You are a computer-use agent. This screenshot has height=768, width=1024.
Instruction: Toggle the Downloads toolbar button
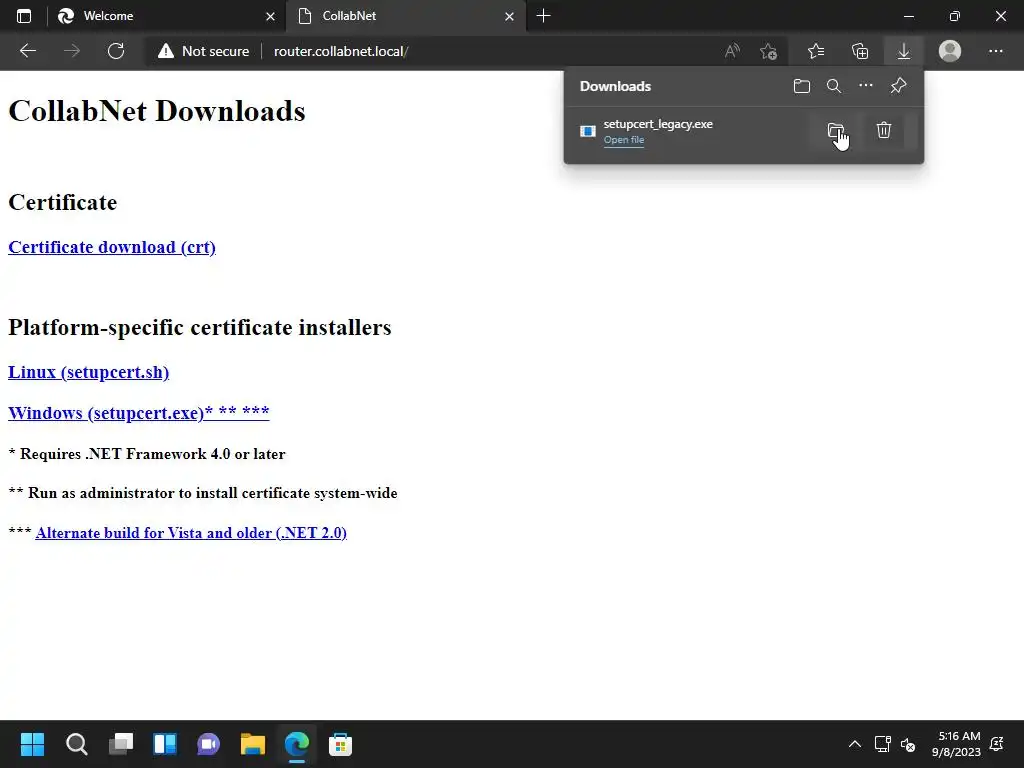(904, 51)
